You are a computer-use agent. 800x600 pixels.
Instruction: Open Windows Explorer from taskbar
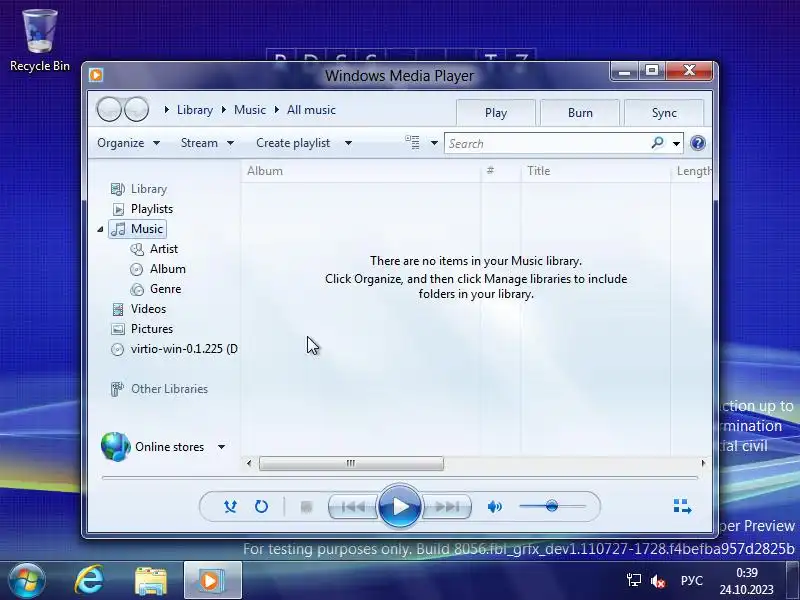[151, 581]
